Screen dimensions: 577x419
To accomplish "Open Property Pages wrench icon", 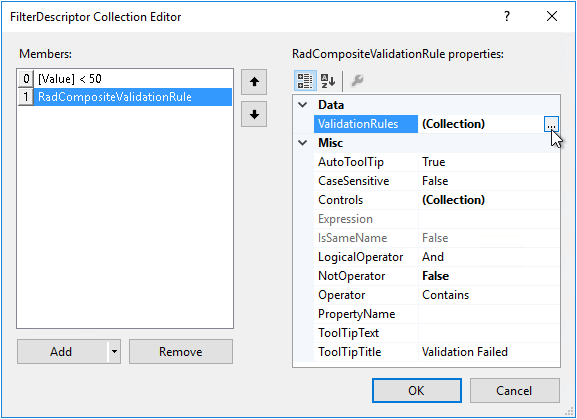I will point(357,81).
